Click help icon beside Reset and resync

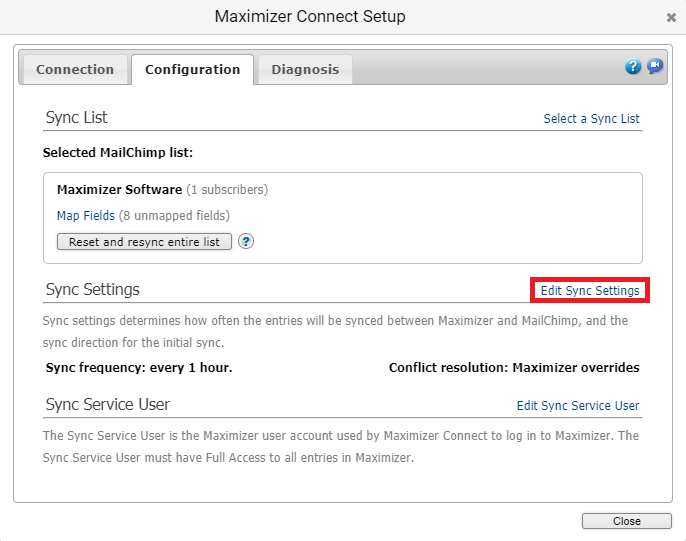pyautogui.click(x=246, y=241)
